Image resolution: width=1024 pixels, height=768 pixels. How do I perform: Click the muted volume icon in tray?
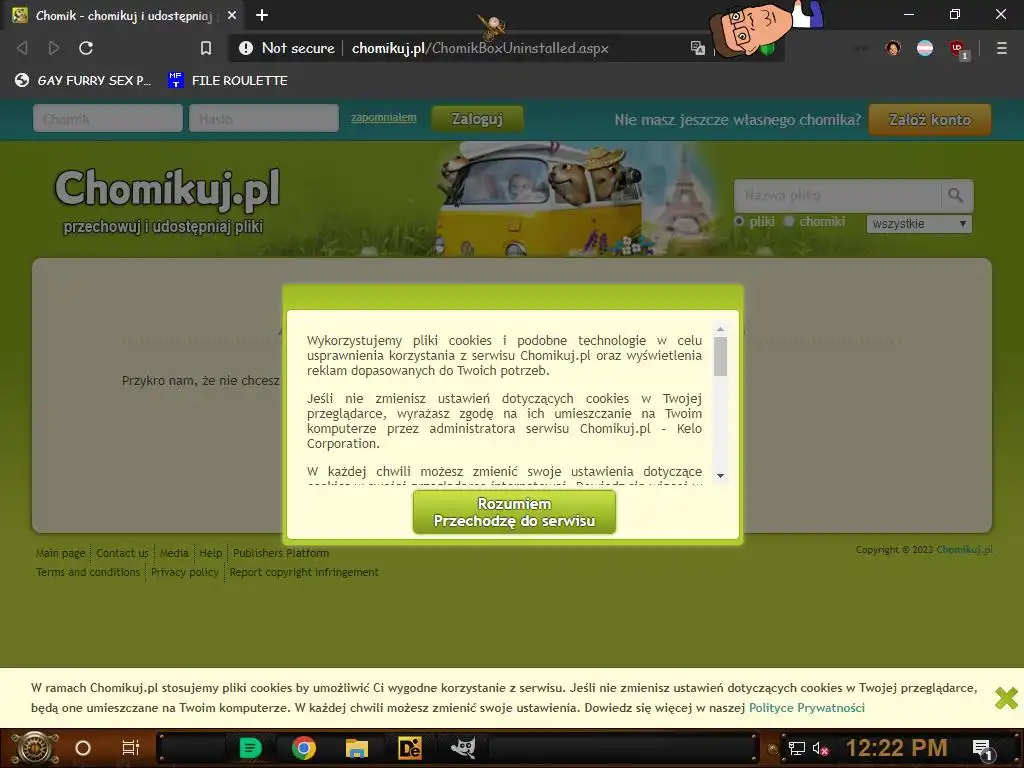click(820, 748)
